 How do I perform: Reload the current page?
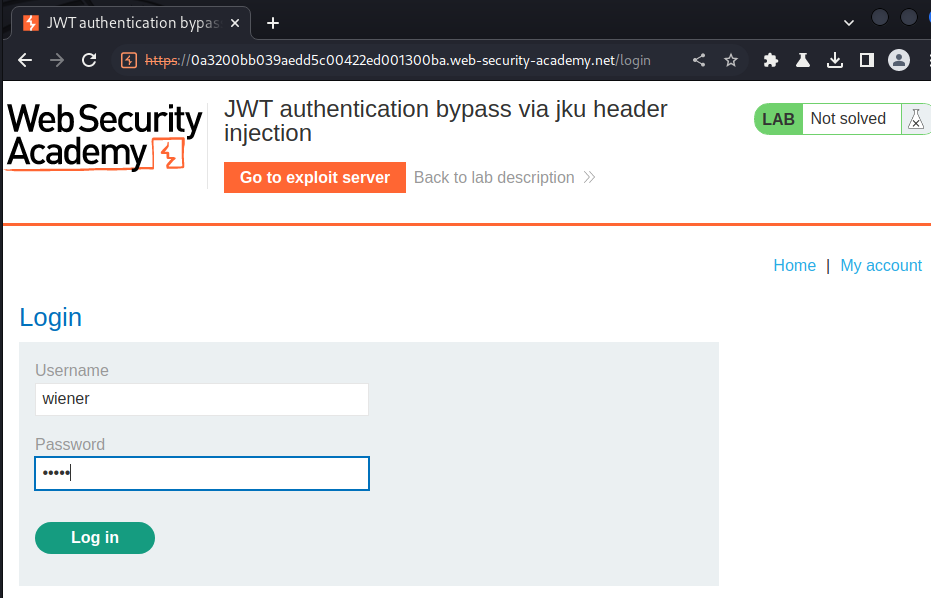click(x=89, y=60)
